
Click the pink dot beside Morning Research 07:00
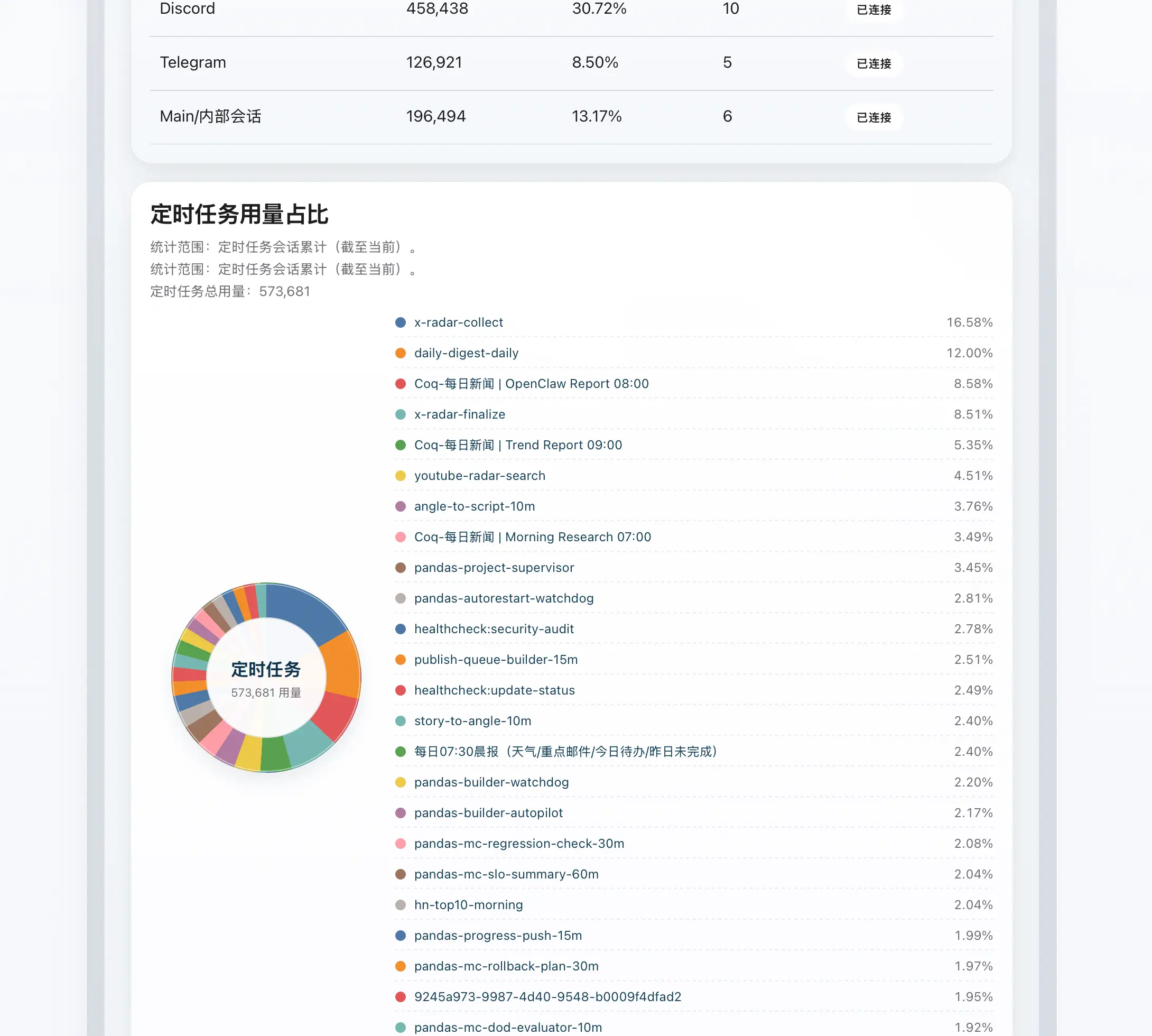[401, 537]
